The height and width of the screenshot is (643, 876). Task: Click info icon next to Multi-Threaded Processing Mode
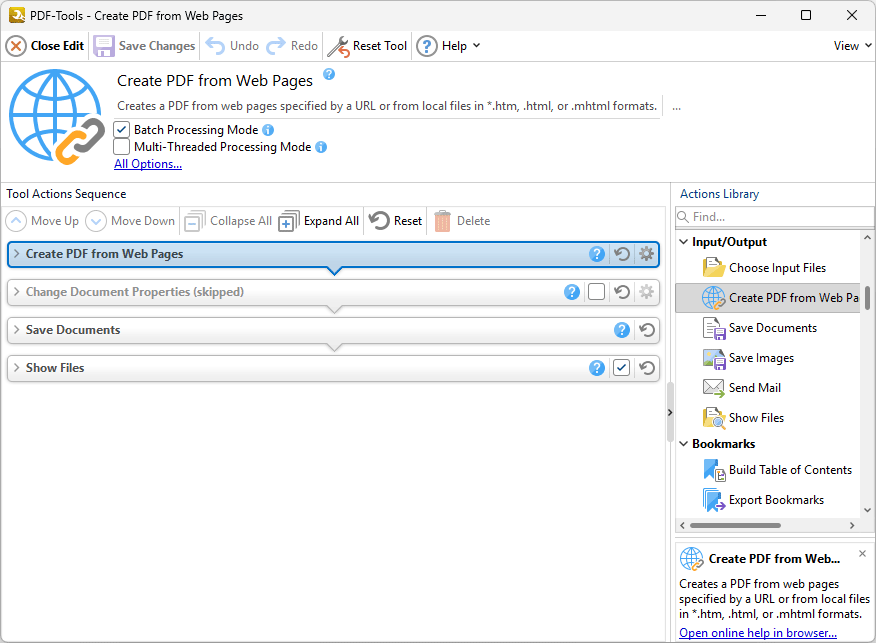point(321,147)
